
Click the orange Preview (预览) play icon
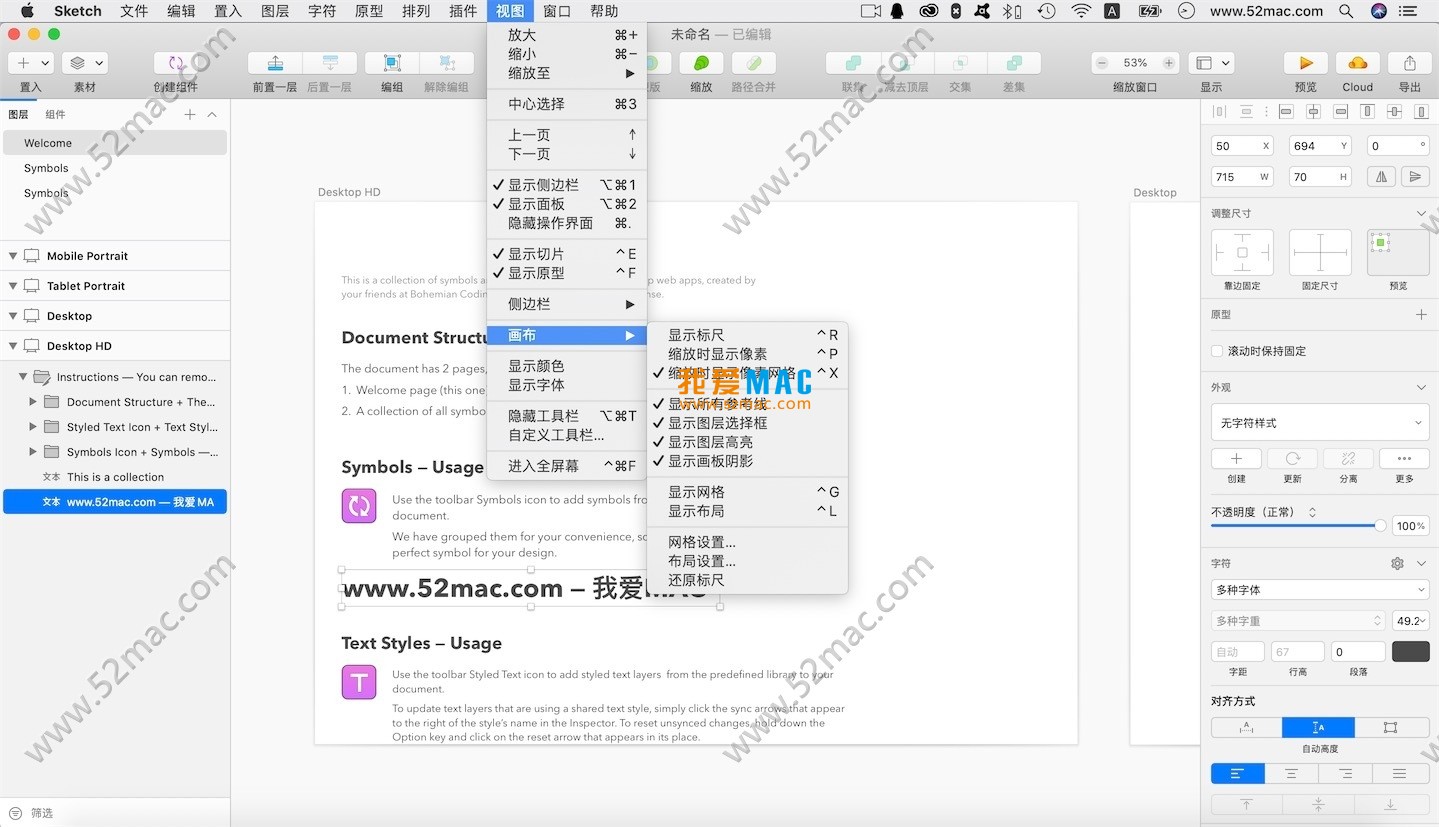(x=1306, y=63)
